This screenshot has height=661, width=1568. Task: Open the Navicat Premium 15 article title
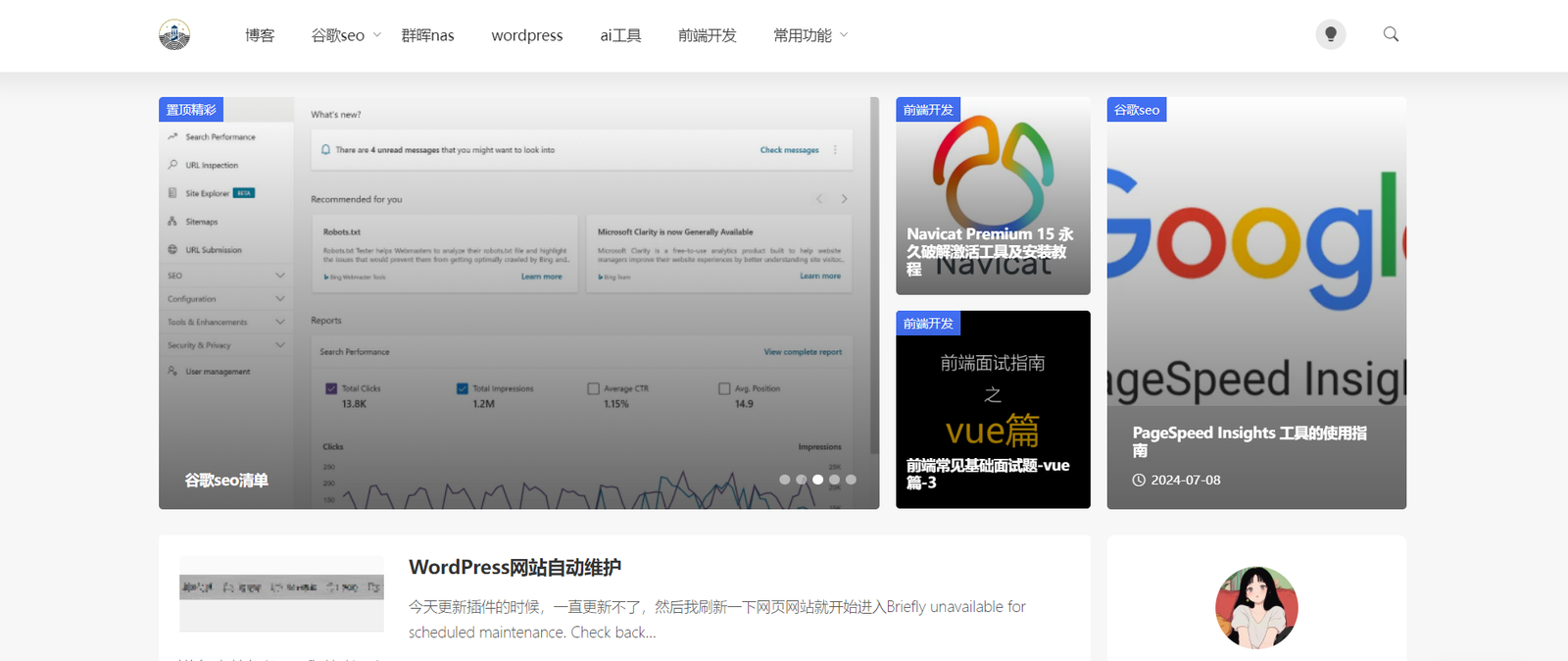(990, 251)
